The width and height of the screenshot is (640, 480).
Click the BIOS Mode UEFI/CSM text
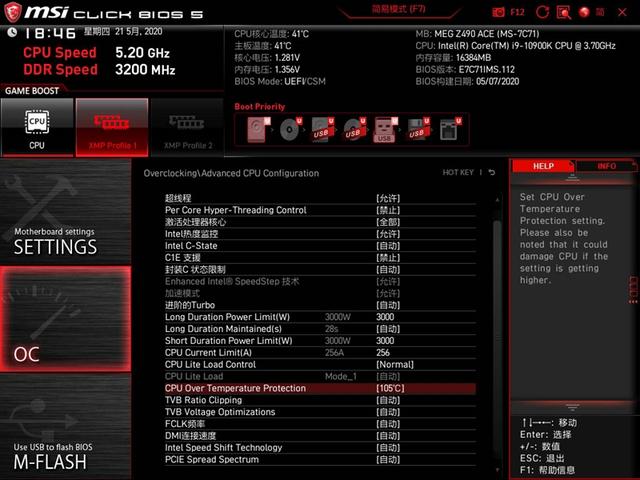pos(280,81)
